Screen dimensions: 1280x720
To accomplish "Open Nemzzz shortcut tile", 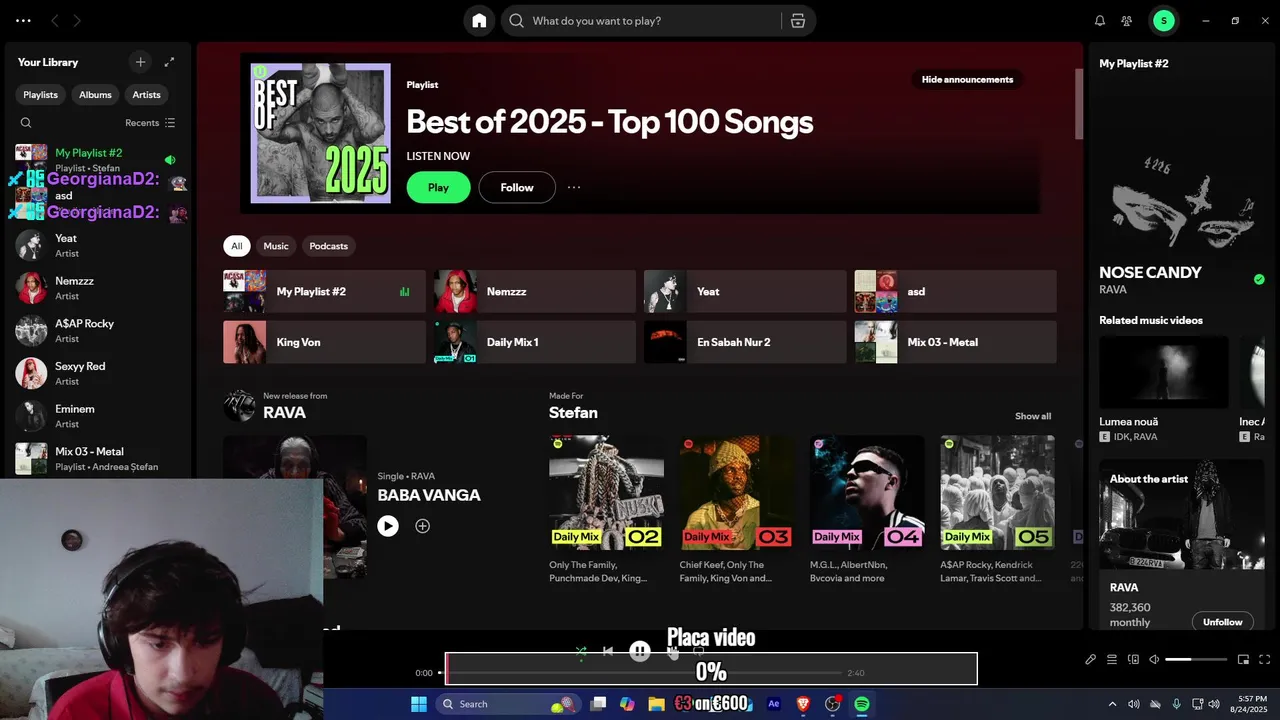I will (x=535, y=291).
